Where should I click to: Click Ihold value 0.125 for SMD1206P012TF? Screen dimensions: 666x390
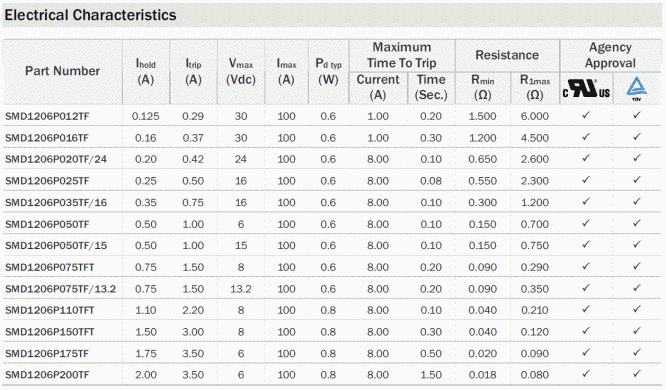[x=146, y=116]
